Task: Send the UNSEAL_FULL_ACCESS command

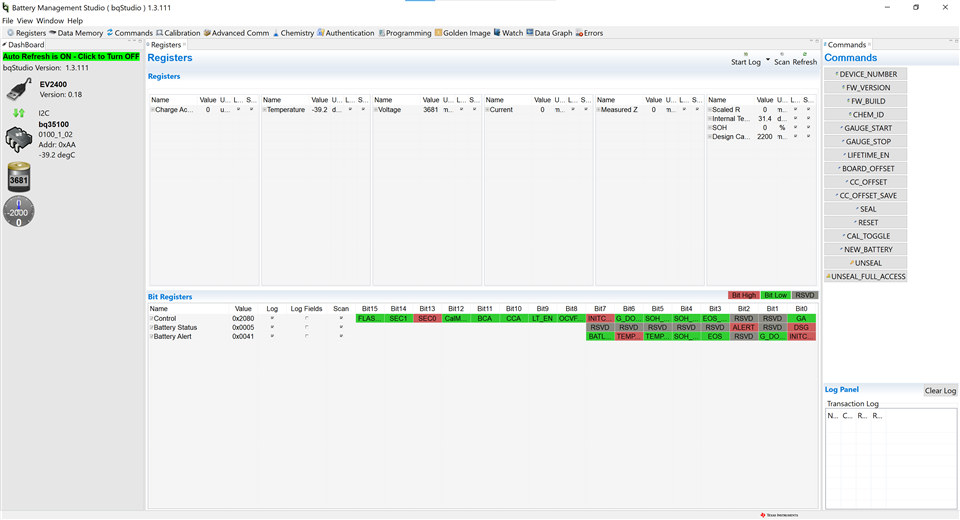Action: point(866,276)
